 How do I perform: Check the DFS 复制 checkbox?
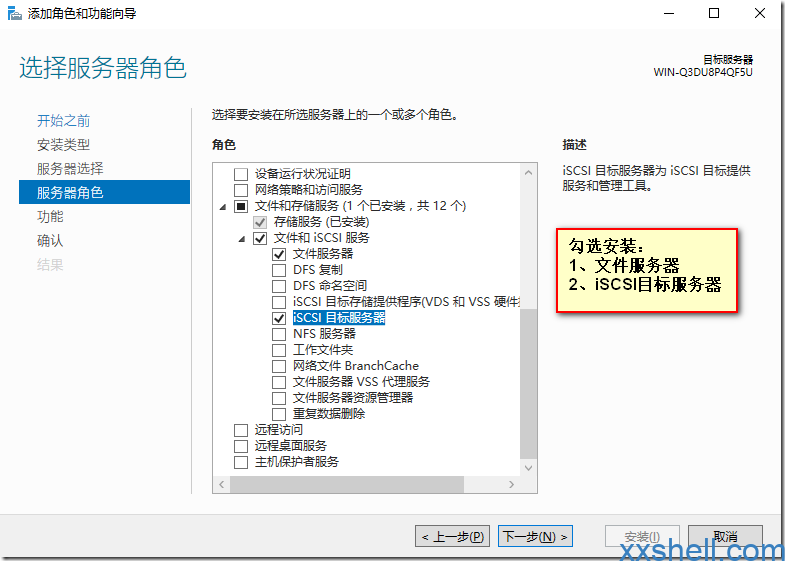(279, 270)
